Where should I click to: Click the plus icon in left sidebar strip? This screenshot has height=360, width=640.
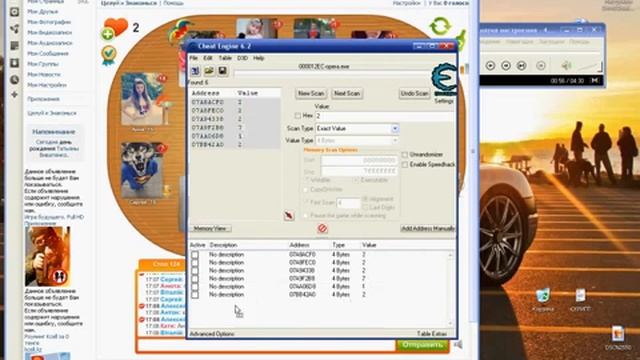point(15,95)
